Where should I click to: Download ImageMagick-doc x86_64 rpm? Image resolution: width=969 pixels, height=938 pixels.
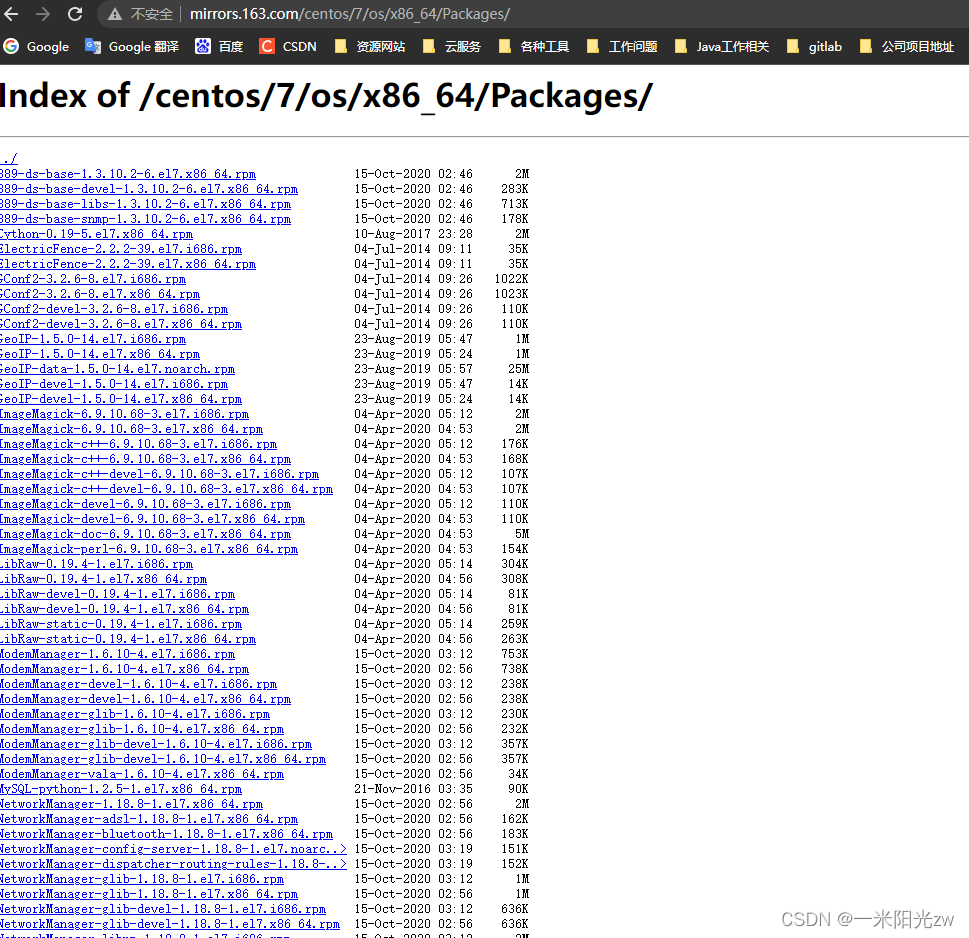click(145, 534)
